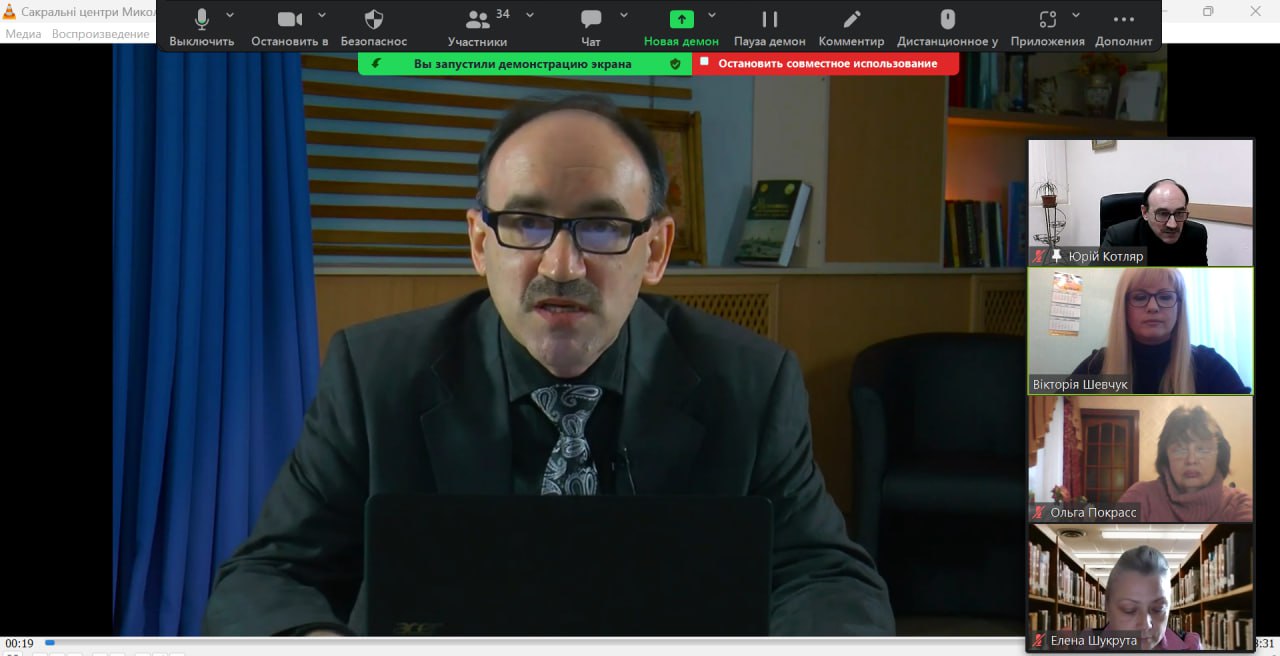Select Вікторія Шевчук's video thumbnail
Screen dimensions: 1280x656
tap(1140, 331)
